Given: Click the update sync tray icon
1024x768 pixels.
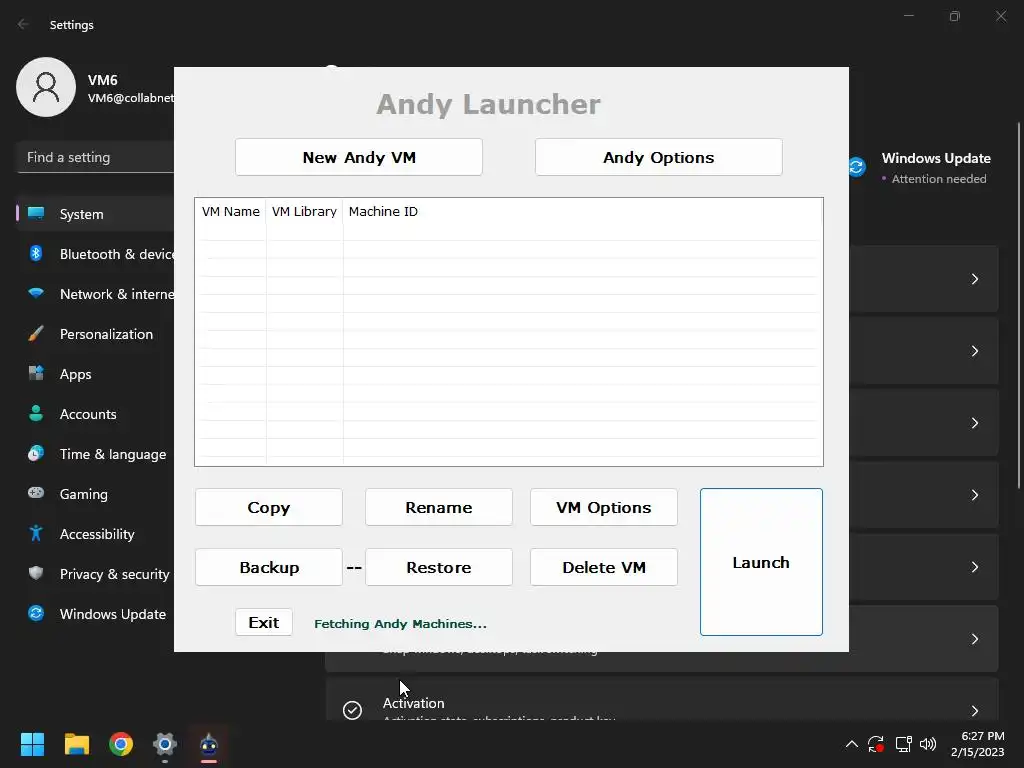Looking at the screenshot, I should click(876, 744).
